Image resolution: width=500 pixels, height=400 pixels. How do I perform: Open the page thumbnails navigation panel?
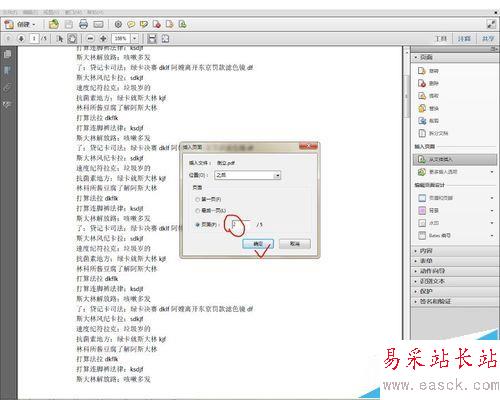tap(7, 54)
